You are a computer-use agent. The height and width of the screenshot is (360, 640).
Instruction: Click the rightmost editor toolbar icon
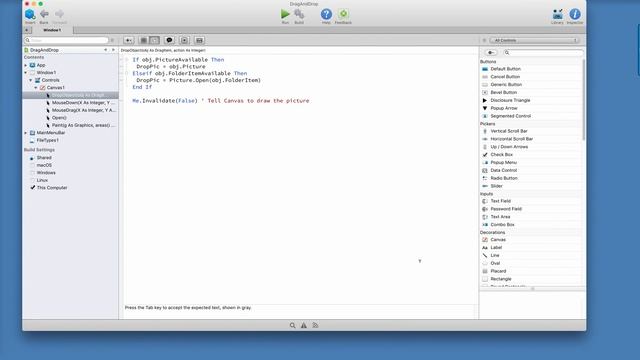(x=199, y=40)
